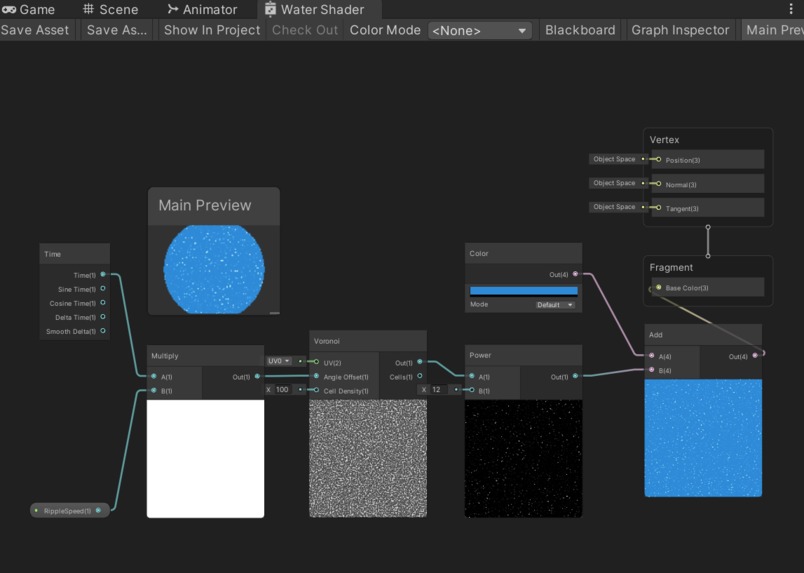The width and height of the screenshot is (804, 573).
Task: Click the Power node preview thumbnail
Action: click(x=524, y=459)
